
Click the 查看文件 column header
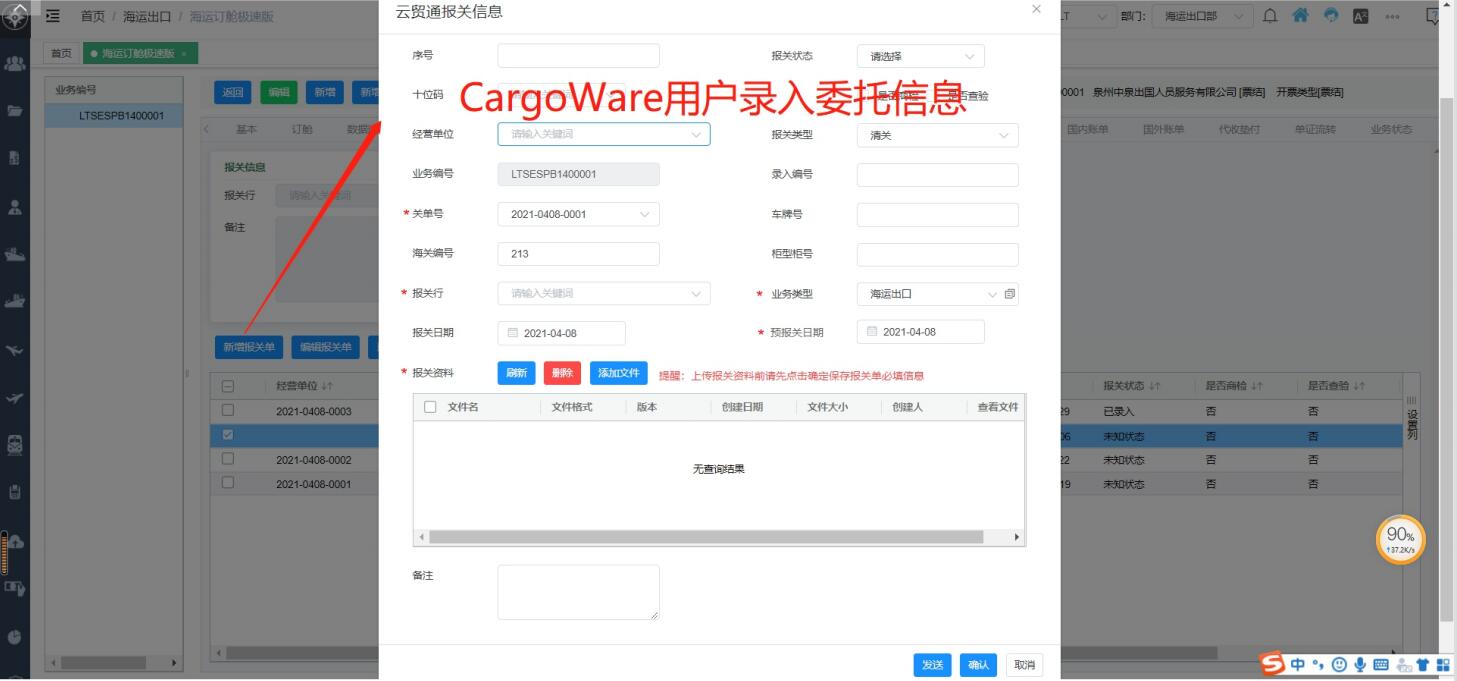pos(997,407)
